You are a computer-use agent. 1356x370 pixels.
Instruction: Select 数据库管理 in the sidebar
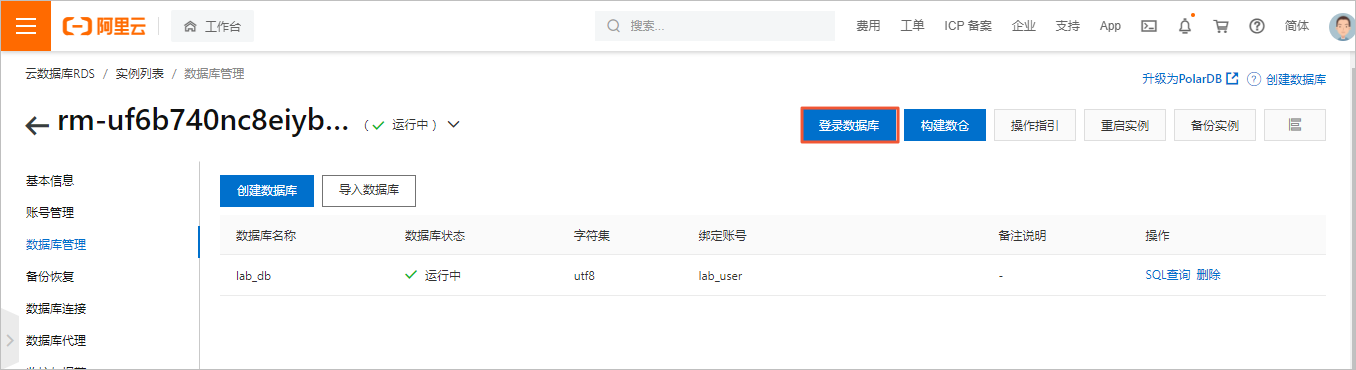56,245
